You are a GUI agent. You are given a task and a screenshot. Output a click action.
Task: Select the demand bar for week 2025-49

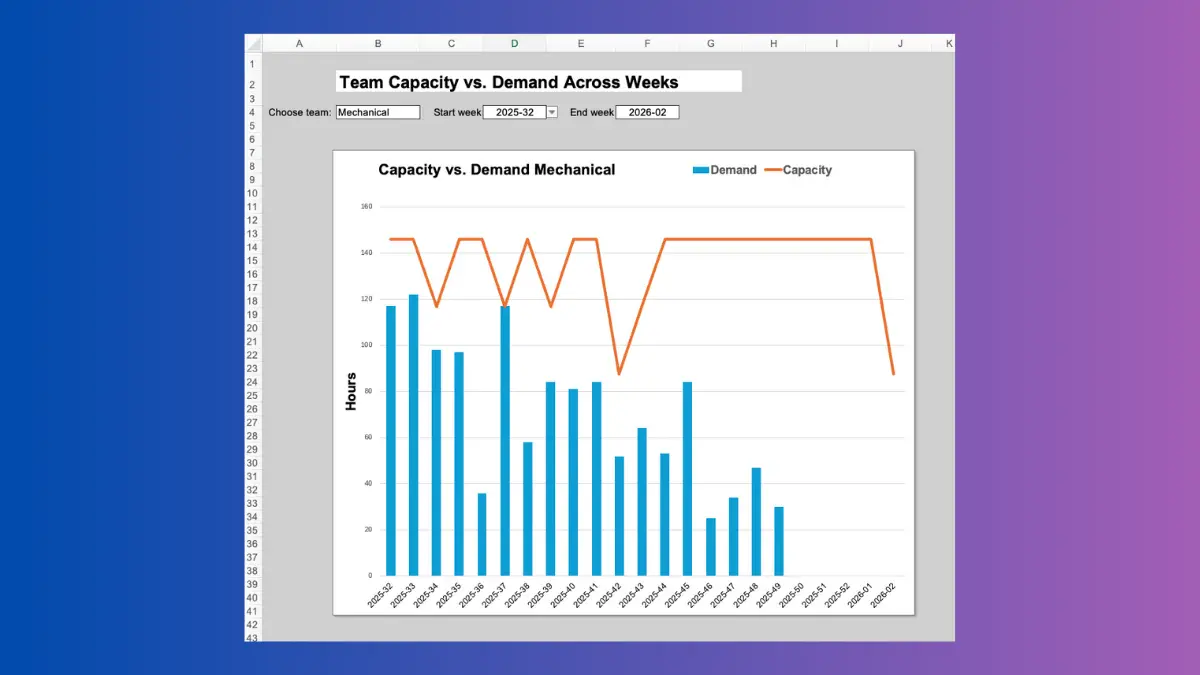click(779, 541)
